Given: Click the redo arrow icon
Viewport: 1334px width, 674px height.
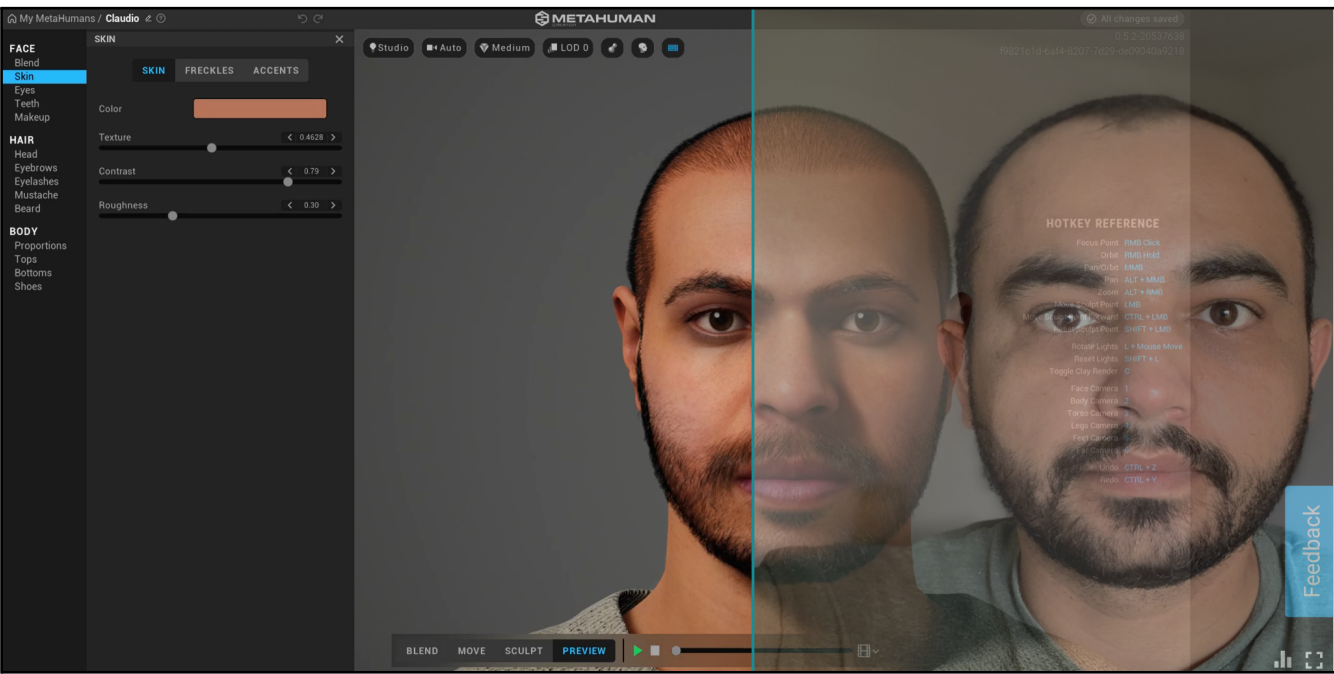Looking at the screenshot, I should (318, 19).
